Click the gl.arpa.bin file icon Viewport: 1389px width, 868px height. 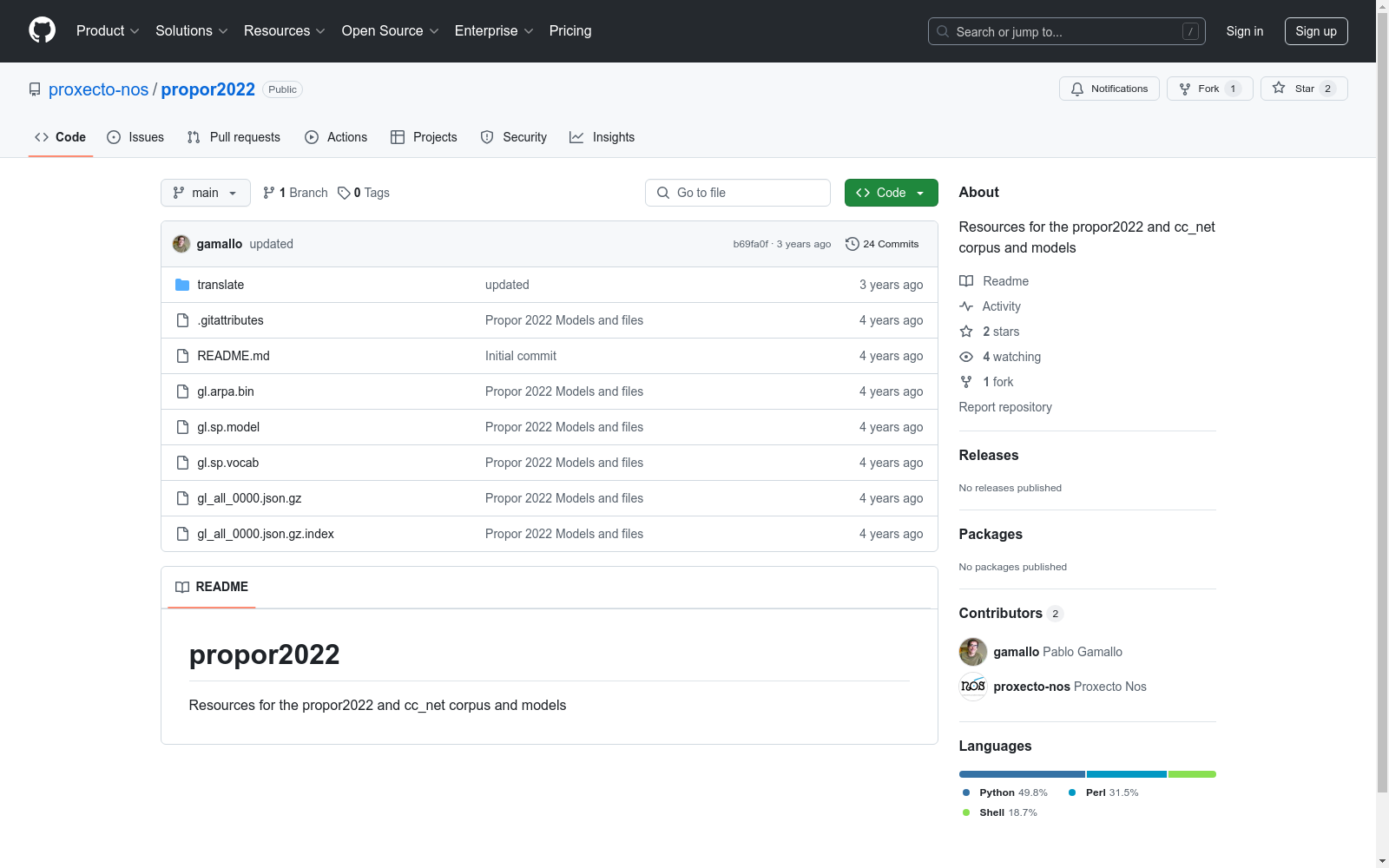tap(182, 391)
